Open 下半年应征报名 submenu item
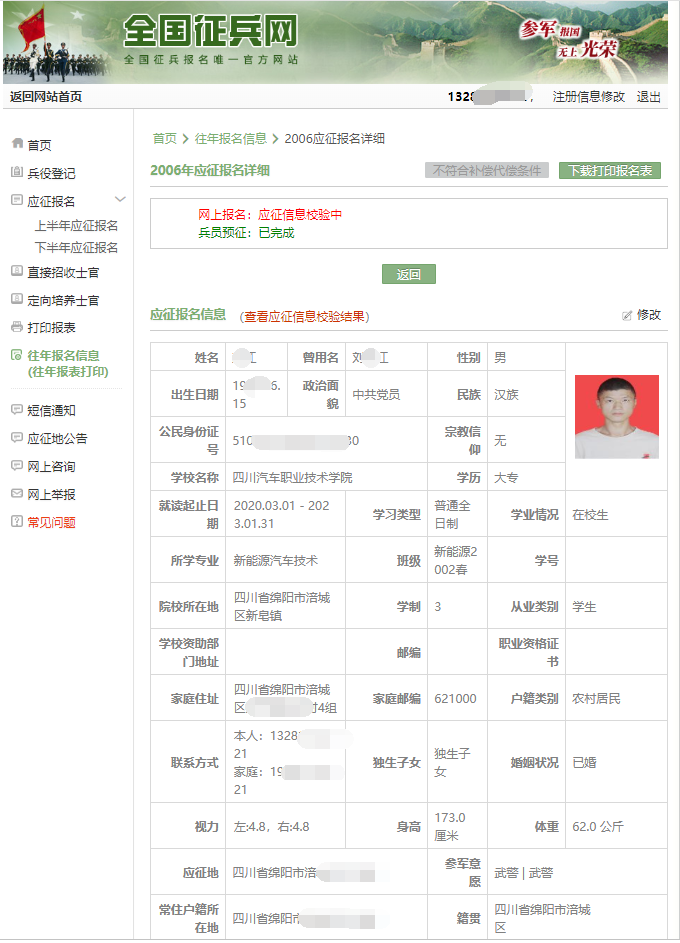 [x=76, y=248]
